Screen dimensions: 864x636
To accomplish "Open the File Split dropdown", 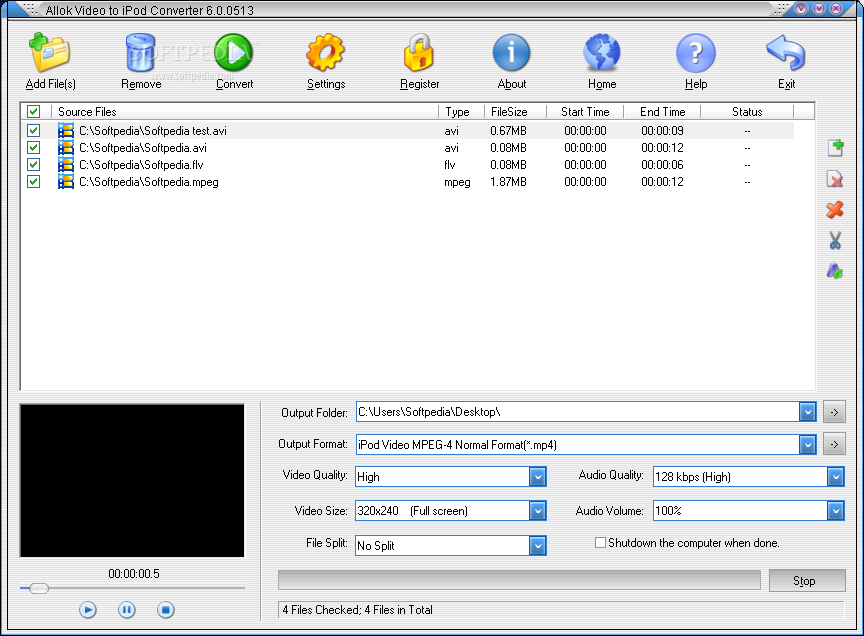I will click(x=537, y=546).
